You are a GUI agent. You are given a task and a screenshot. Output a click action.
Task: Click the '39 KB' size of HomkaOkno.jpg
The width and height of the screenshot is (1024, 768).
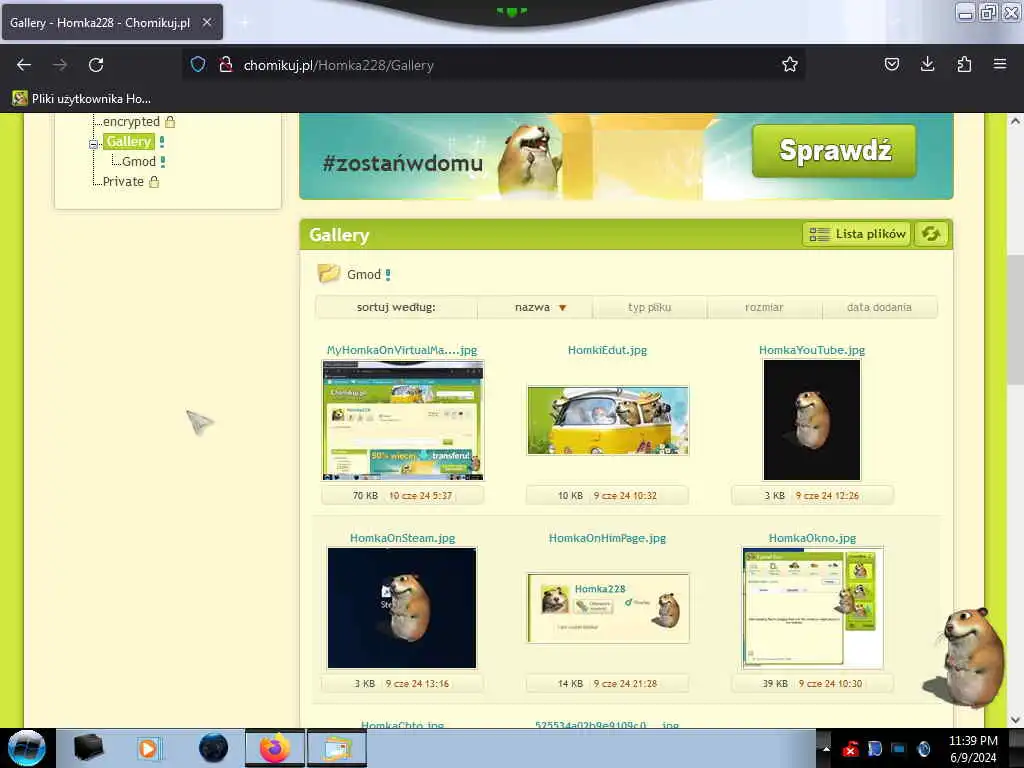coord(775,684)
